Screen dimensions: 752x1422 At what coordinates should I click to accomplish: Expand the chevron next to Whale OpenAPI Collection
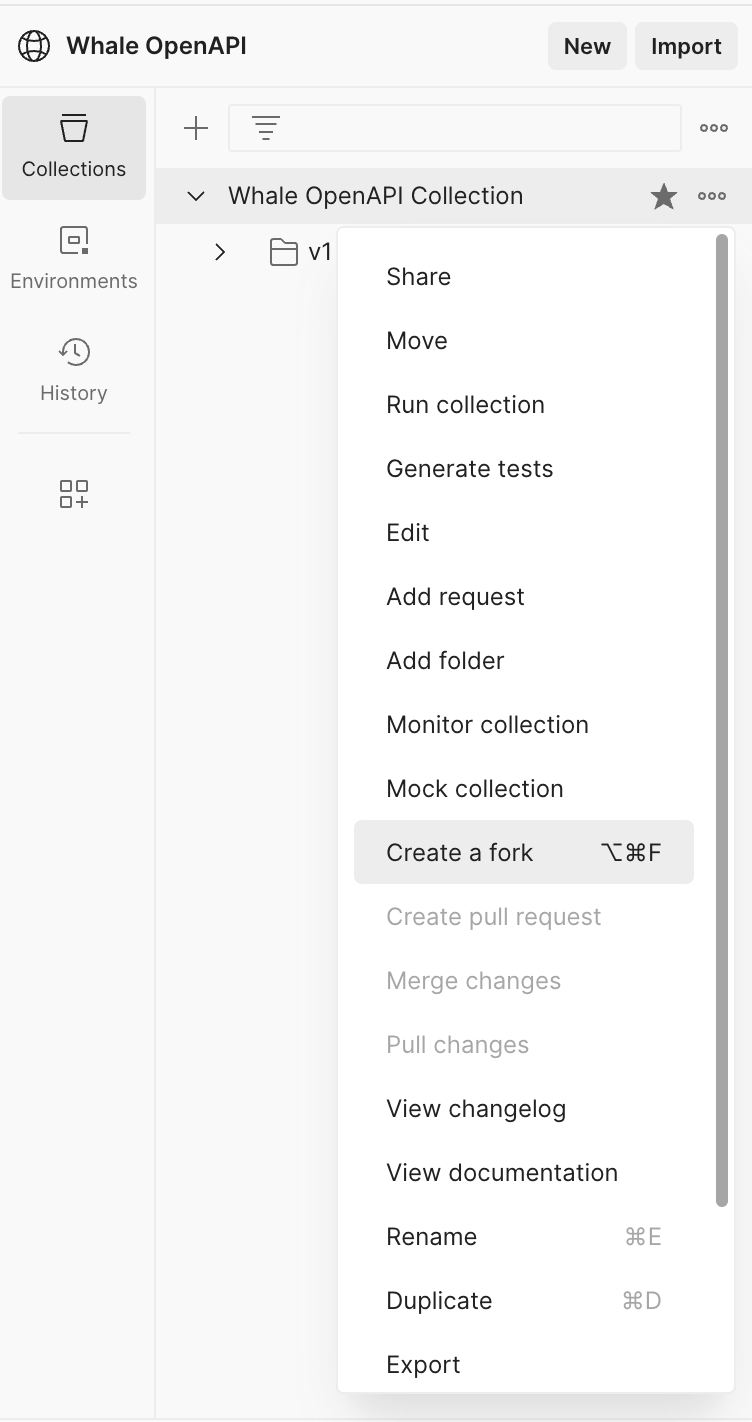pos(196,196)
